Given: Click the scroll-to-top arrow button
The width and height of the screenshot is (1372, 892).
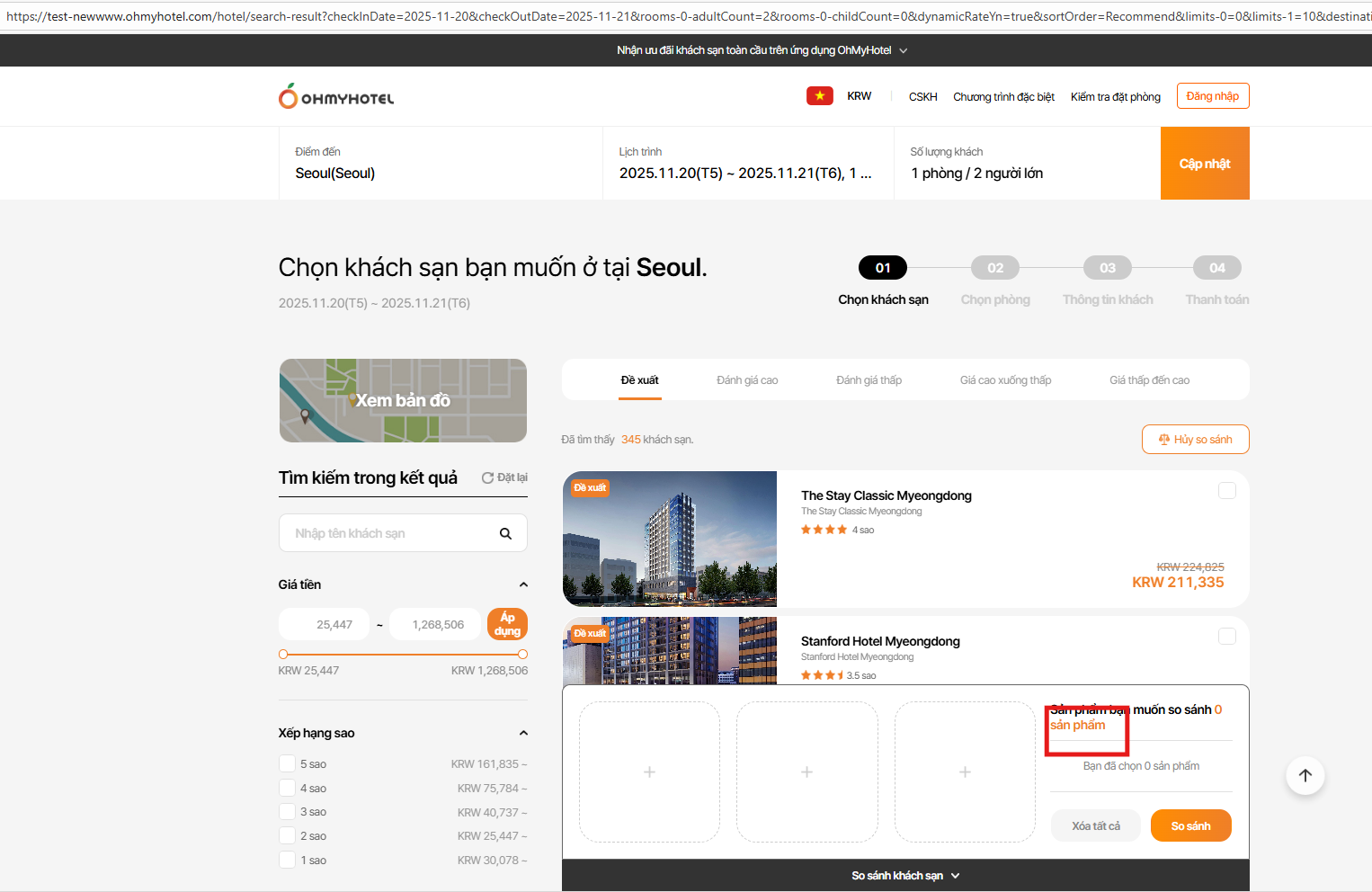Looking at the screenshot, I should coord(1305,775).
